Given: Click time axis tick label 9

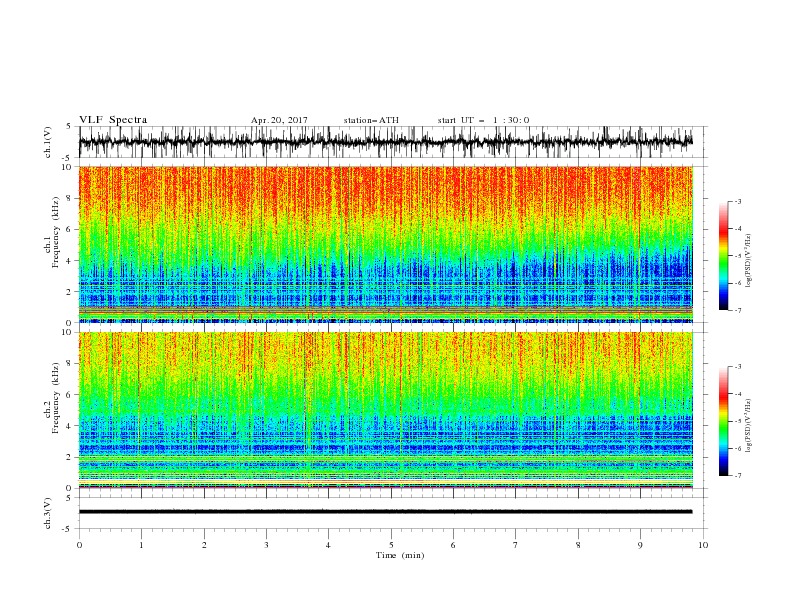Looking at the screenshot, I should point(640,545).
